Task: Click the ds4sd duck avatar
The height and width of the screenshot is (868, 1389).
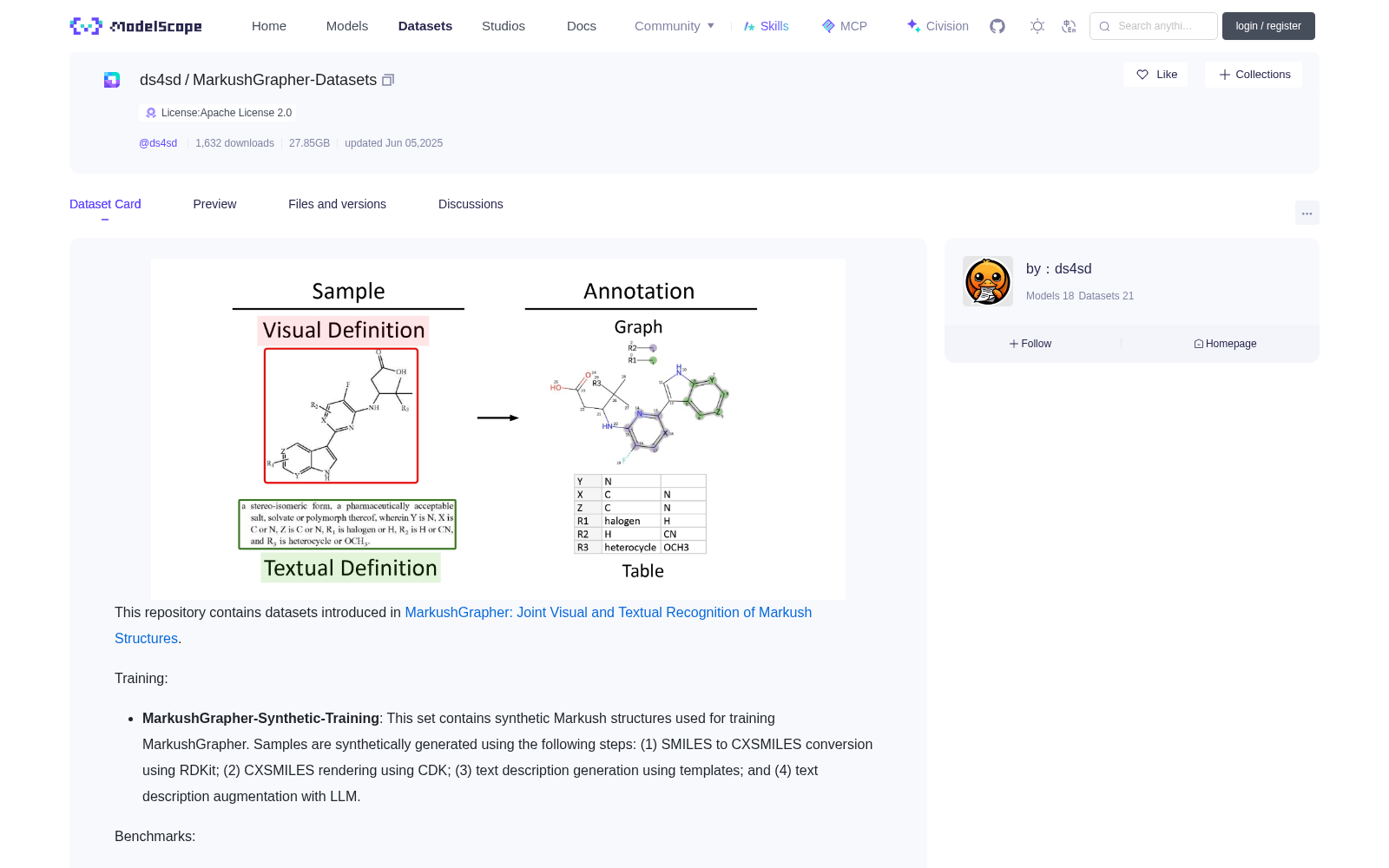Action: pos(988,281)
